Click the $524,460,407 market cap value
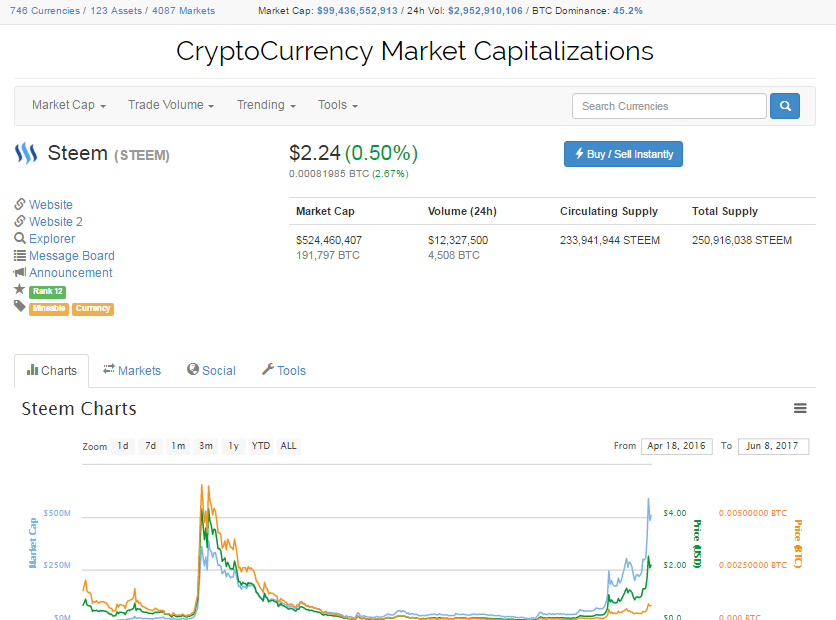The height and width of the screenshot is (620, 836). pyautogui.click(x=329, y=240)
